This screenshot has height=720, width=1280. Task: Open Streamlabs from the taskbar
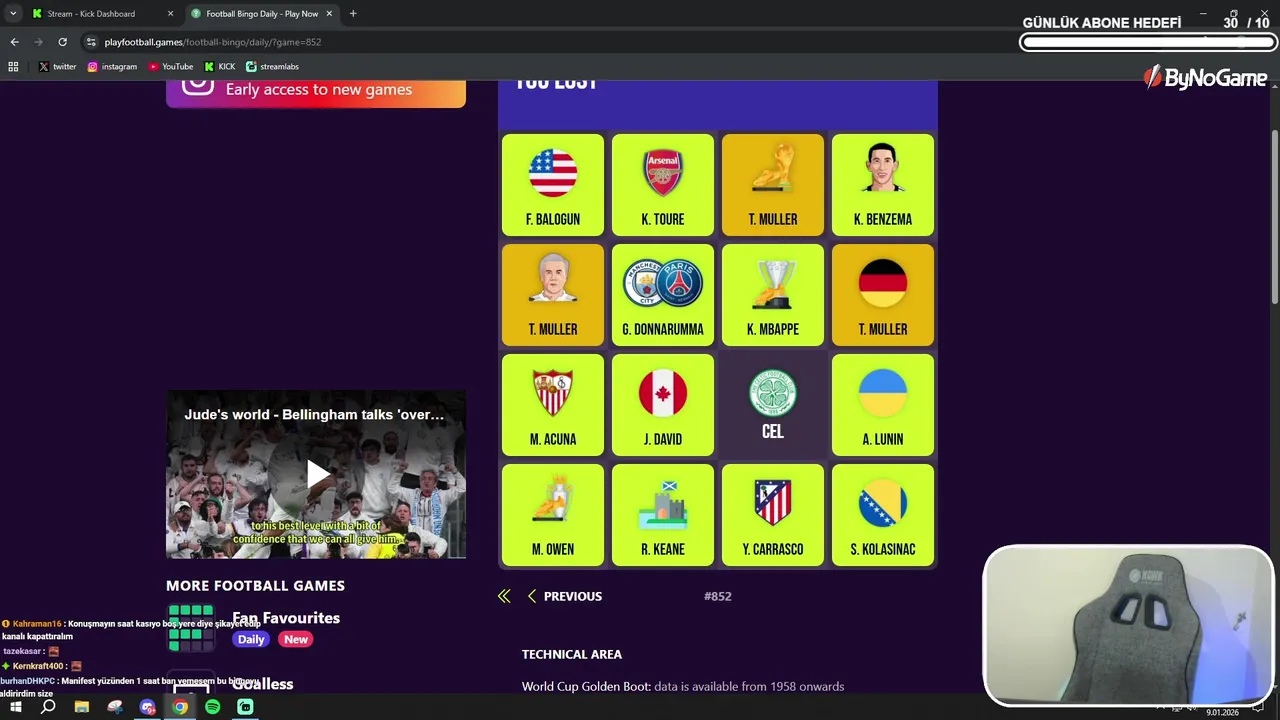(x=245, y=707)
